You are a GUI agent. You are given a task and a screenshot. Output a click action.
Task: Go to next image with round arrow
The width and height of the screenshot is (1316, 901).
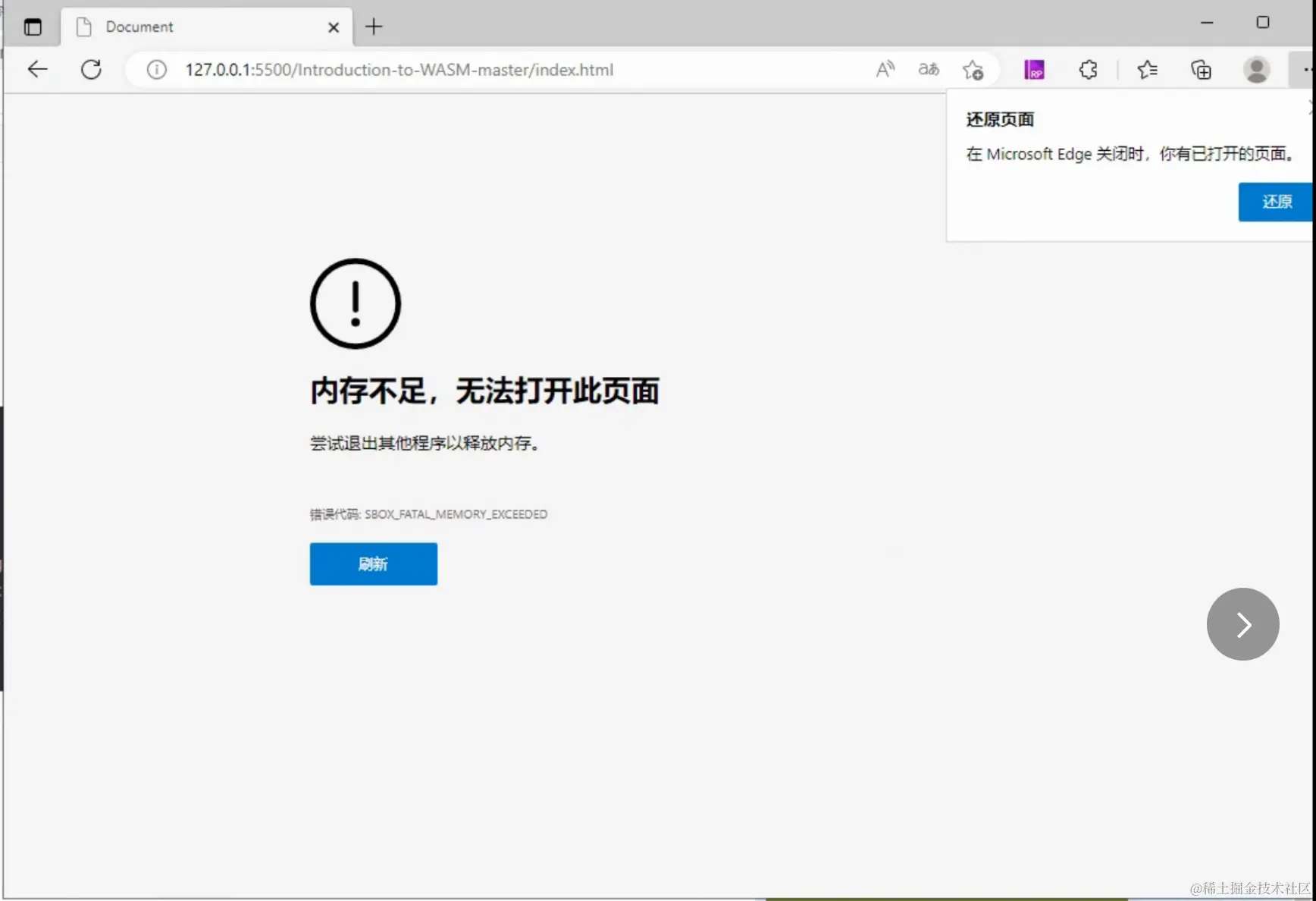click(1243, 624)
